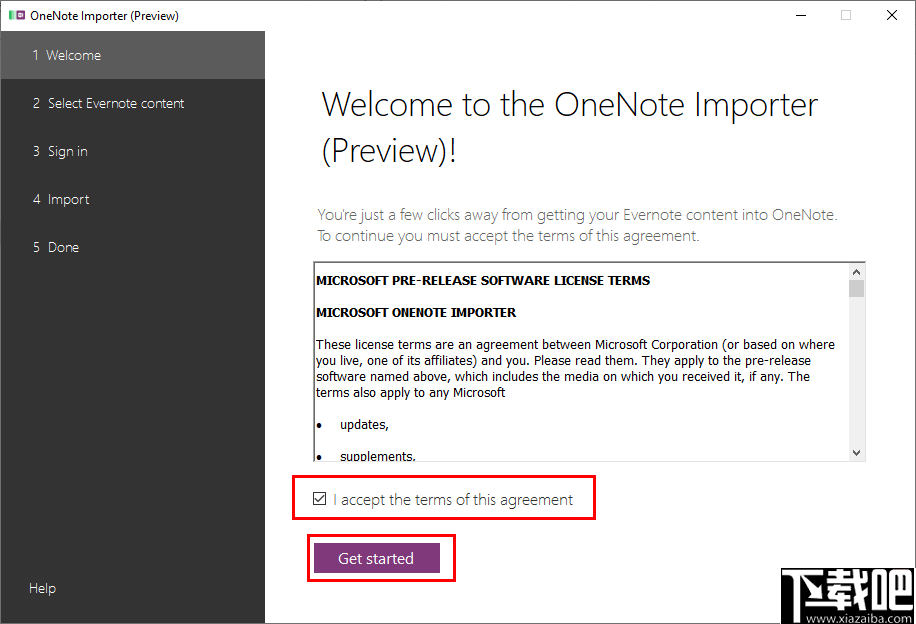
Task: Select the "Select Evernote content" step
Action: pyautogui.click(x=113, y=103)
